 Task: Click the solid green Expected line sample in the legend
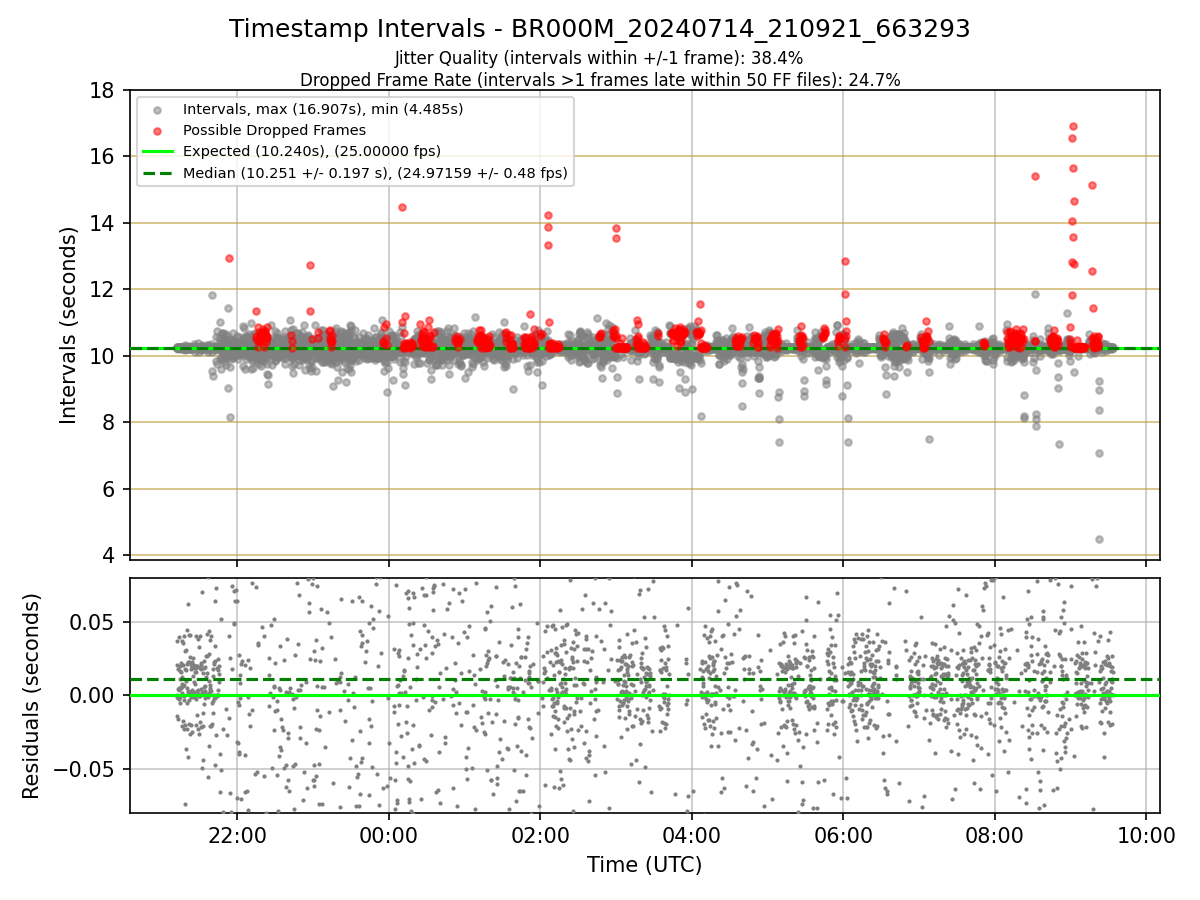pos(160,151)
